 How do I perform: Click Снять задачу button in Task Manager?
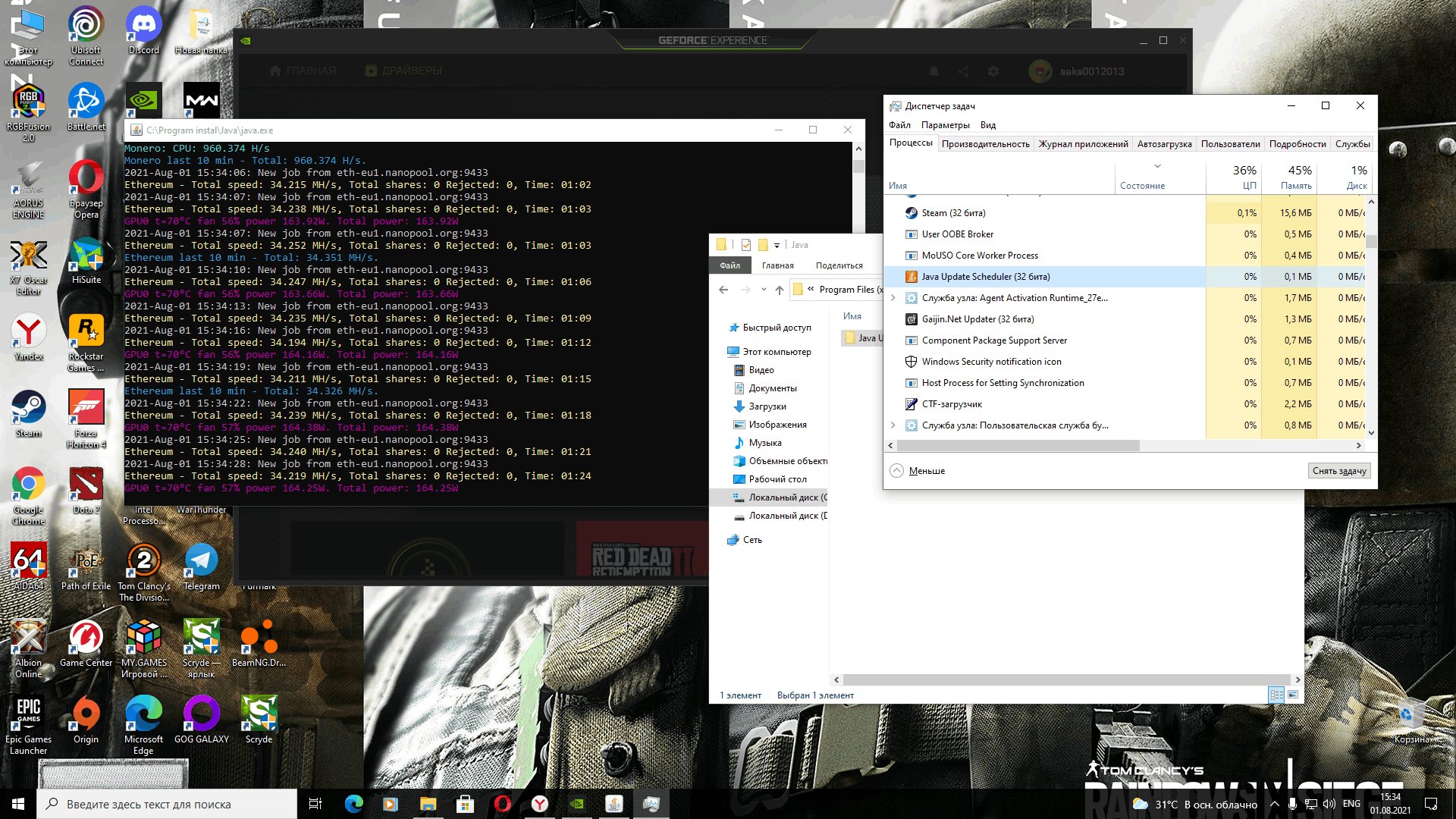(1338, 470)
